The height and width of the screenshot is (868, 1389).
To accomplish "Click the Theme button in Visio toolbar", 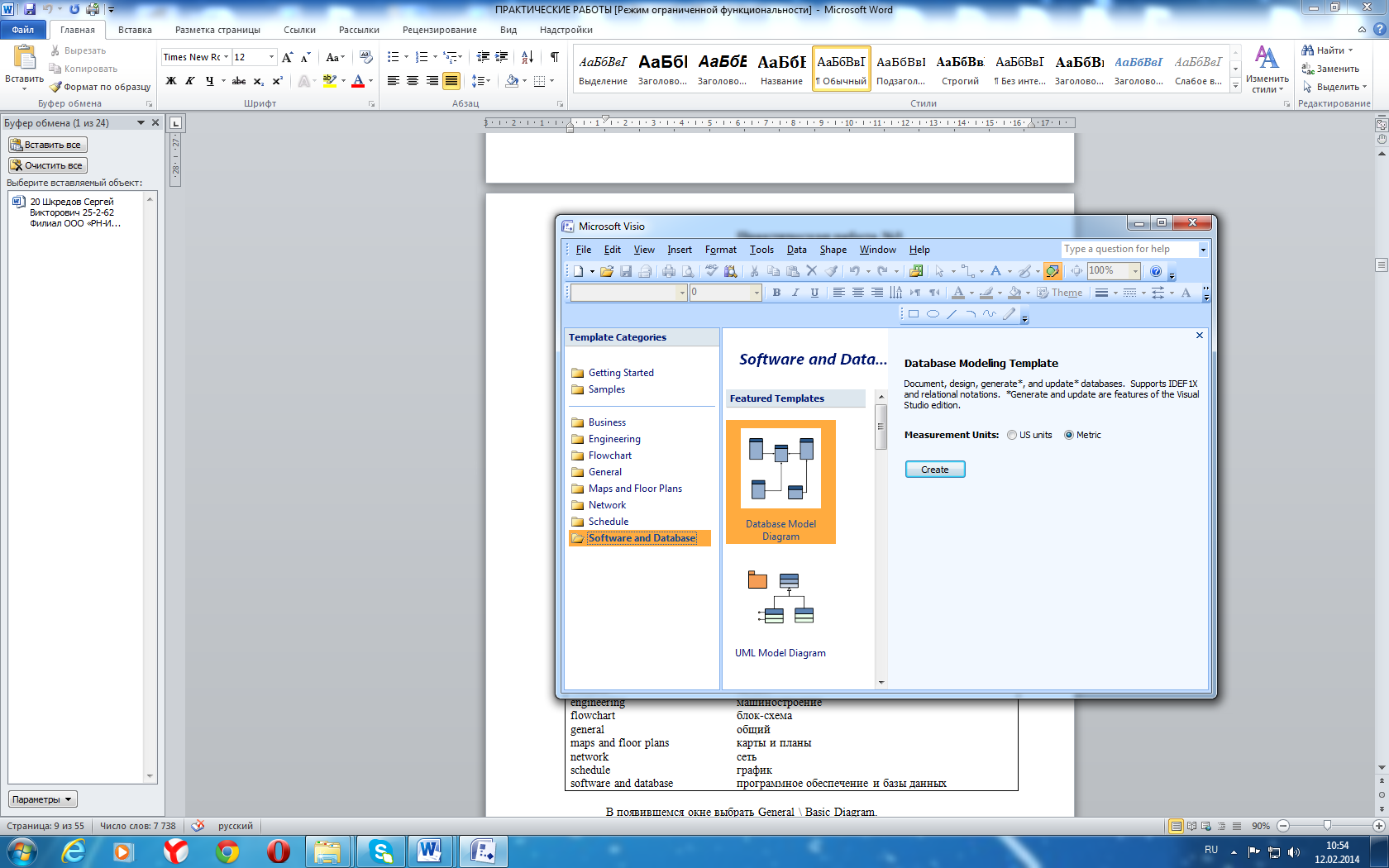I will pyautogui.click(x=1060, y=293).
